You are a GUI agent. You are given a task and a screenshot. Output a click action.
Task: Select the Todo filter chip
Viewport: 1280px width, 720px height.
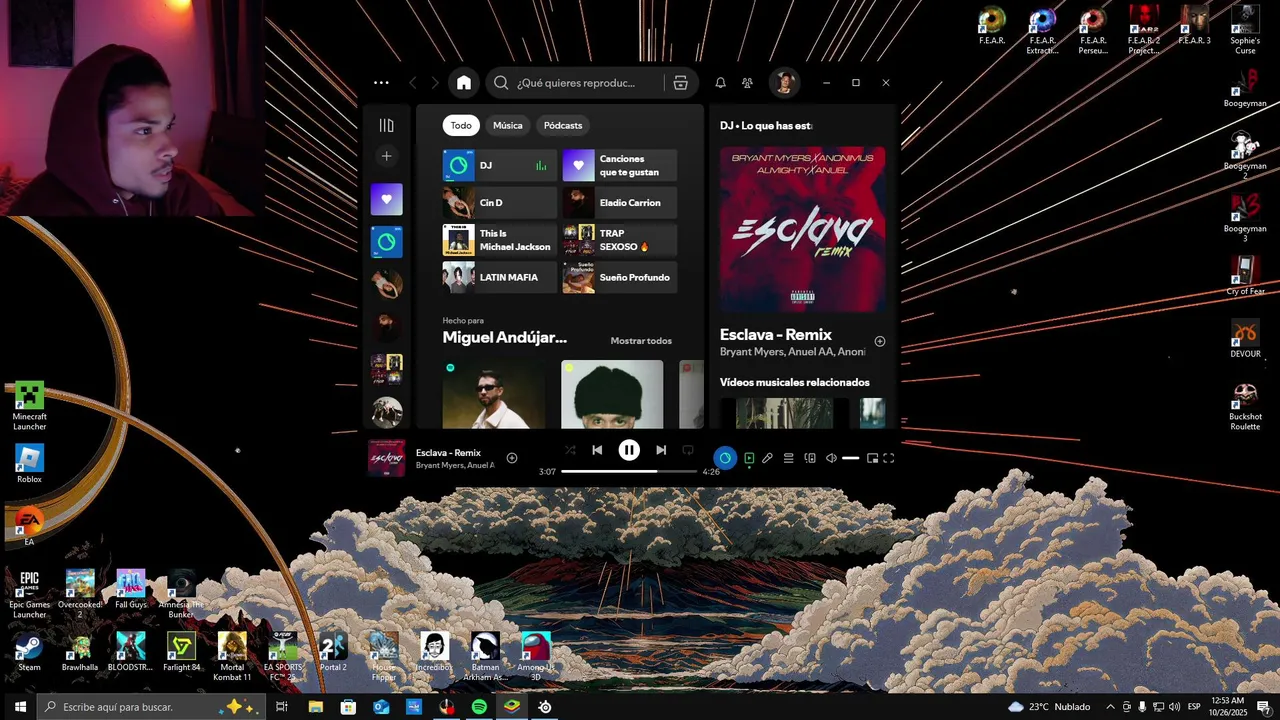(x=461, y=125)
